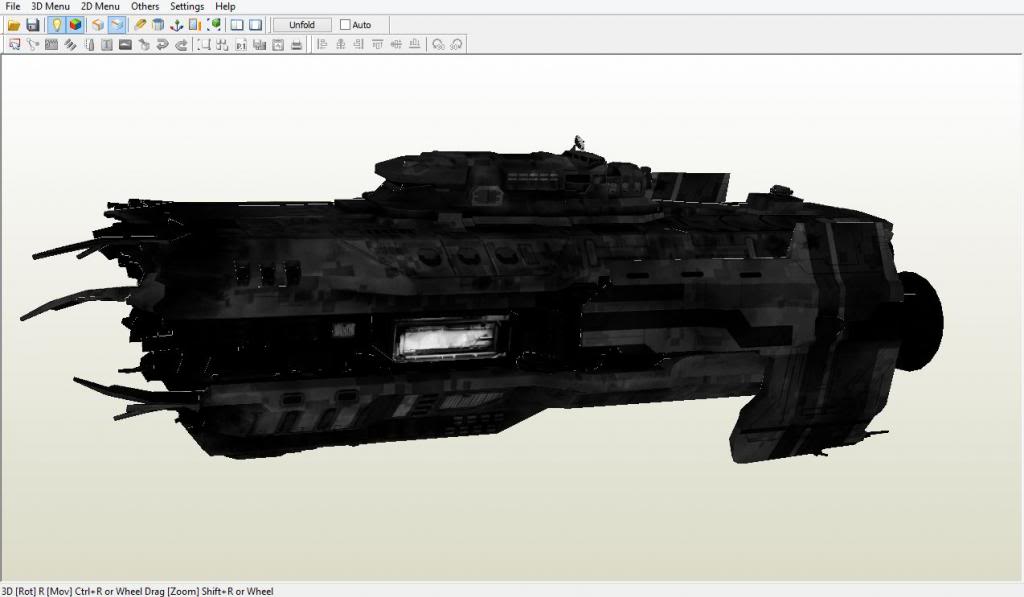Click the diagonal stripes flap tool icon
This screenshot has height=597, width=1024.
(x=70, y=44)
